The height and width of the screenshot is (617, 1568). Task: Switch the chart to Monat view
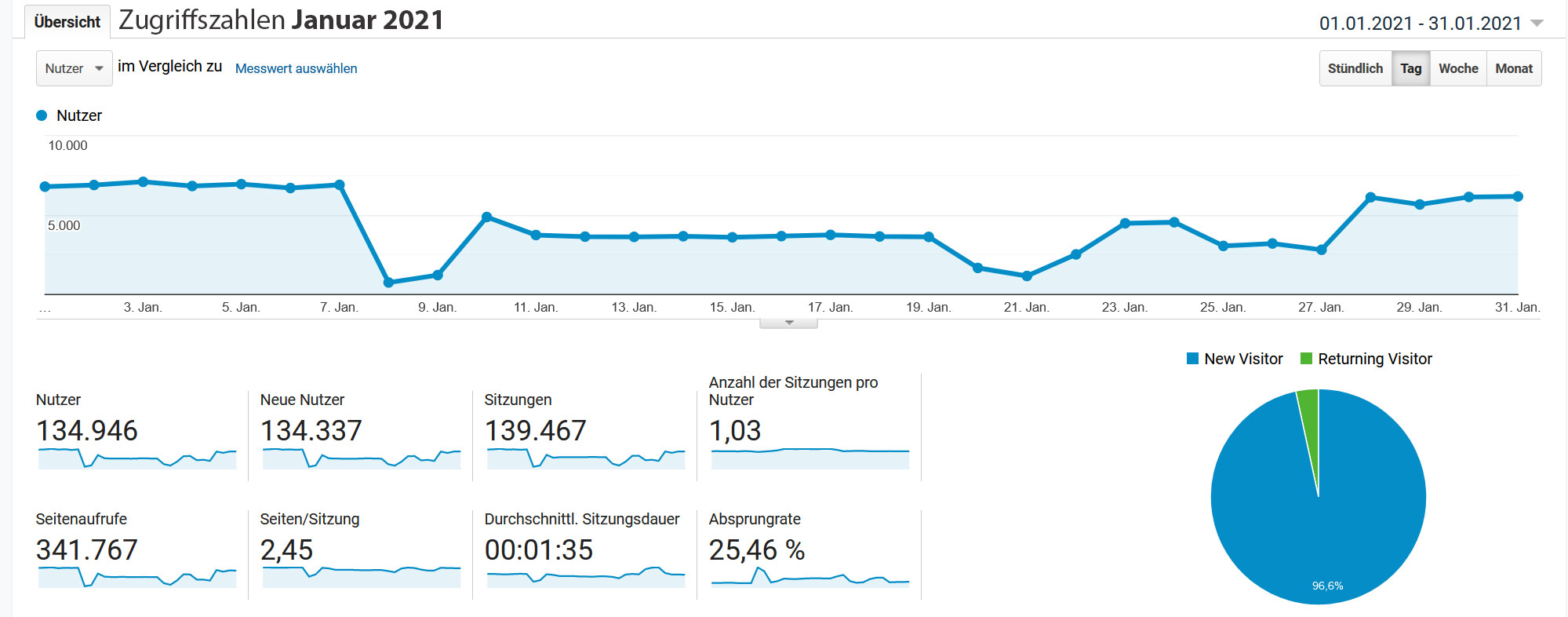point(1513,68)
